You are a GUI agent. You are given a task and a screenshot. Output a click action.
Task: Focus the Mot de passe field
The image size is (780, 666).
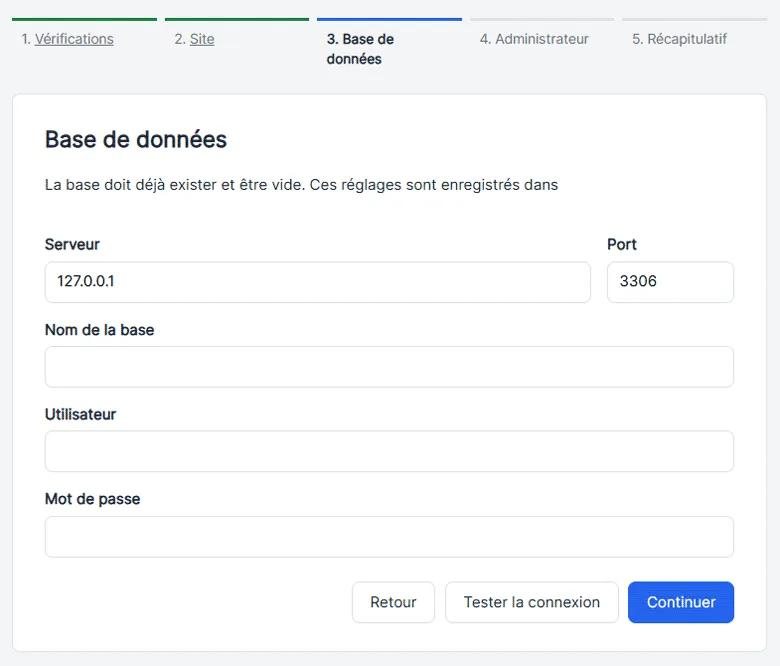tap(389, 537)
